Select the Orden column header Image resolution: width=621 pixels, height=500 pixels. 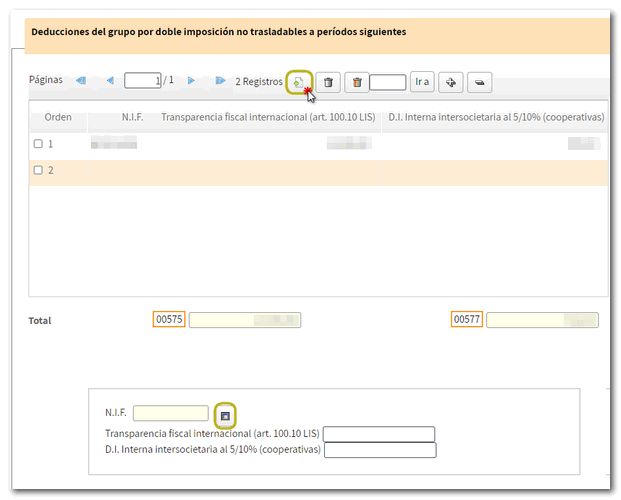pos(58,117)
